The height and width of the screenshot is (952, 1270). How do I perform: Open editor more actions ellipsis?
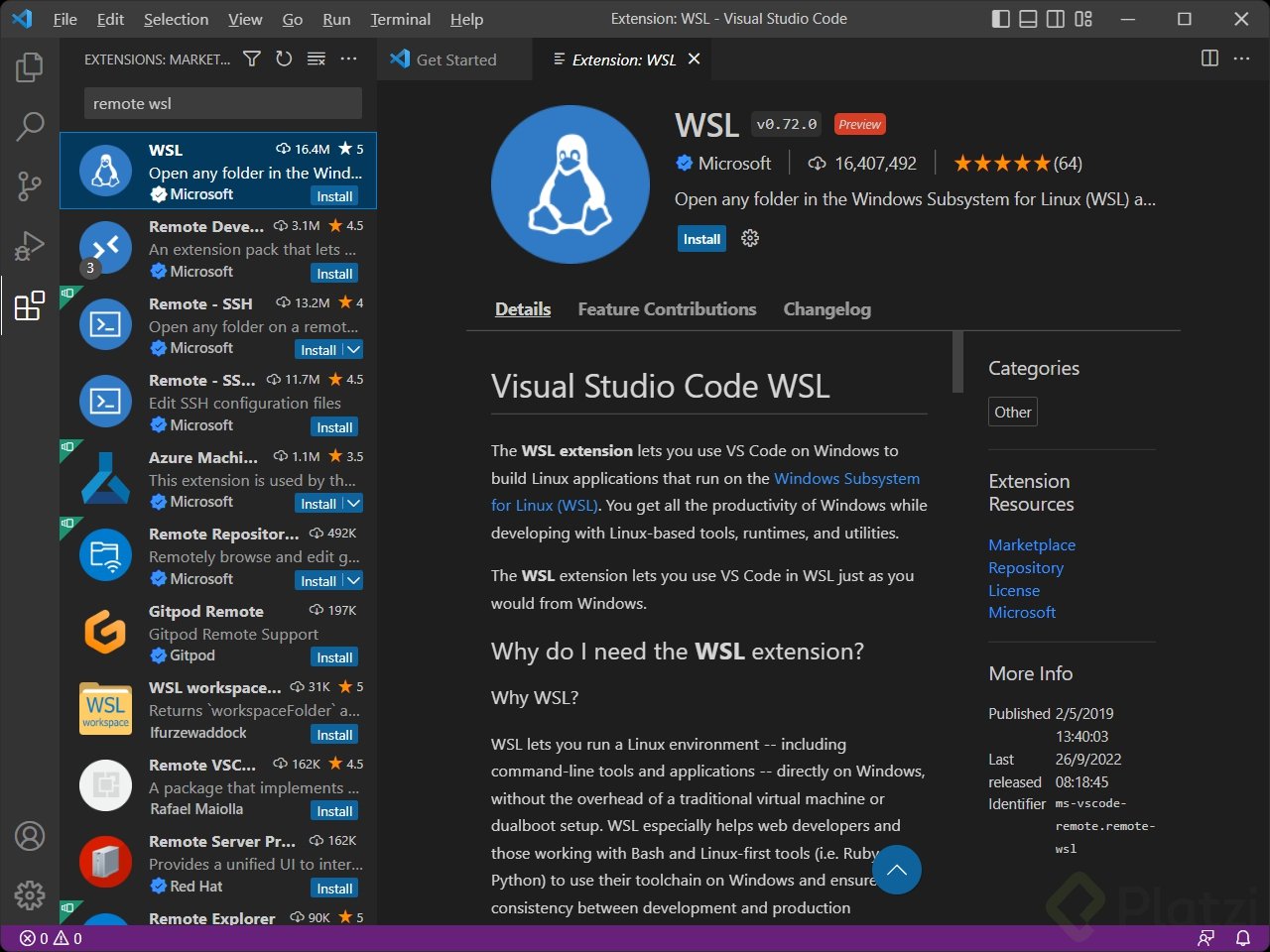pyautogui.click(x=1241, y=59)
